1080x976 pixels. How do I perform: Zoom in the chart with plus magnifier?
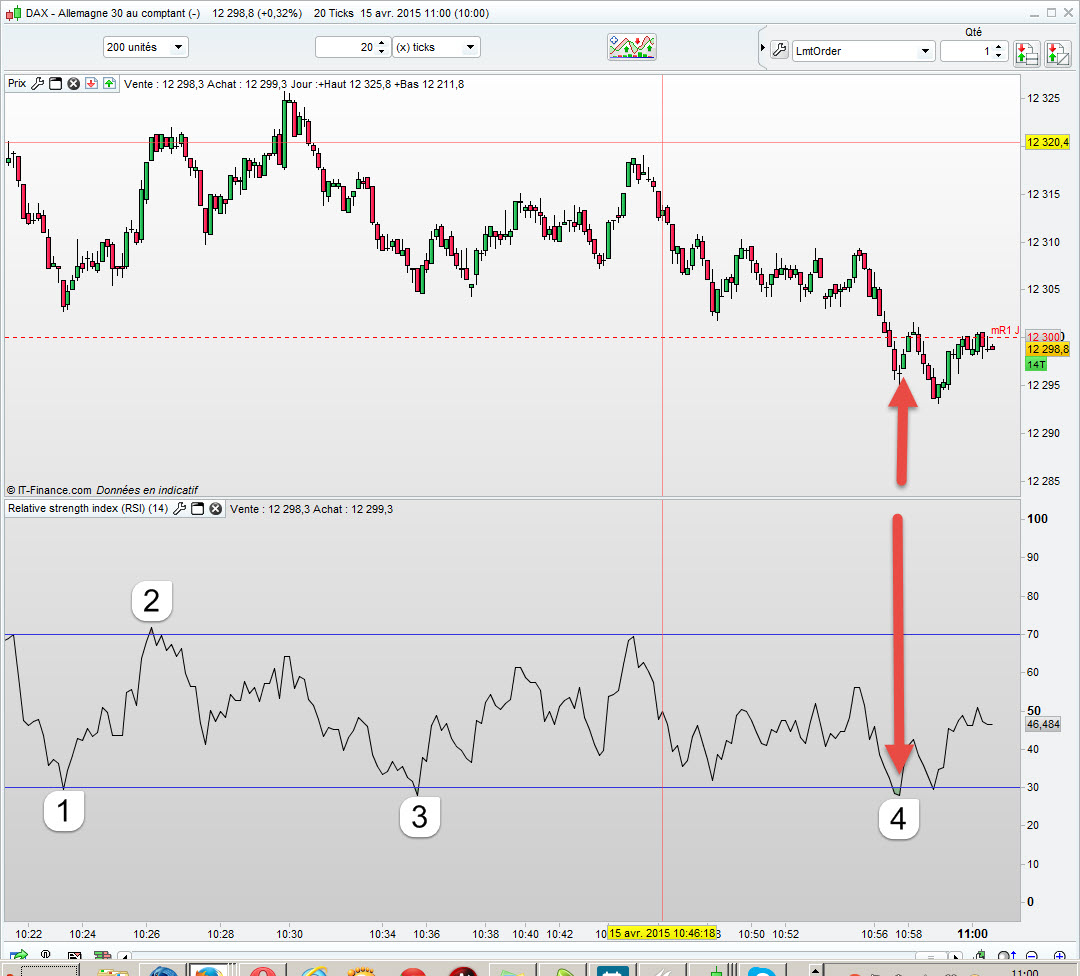pos(1060,955)
